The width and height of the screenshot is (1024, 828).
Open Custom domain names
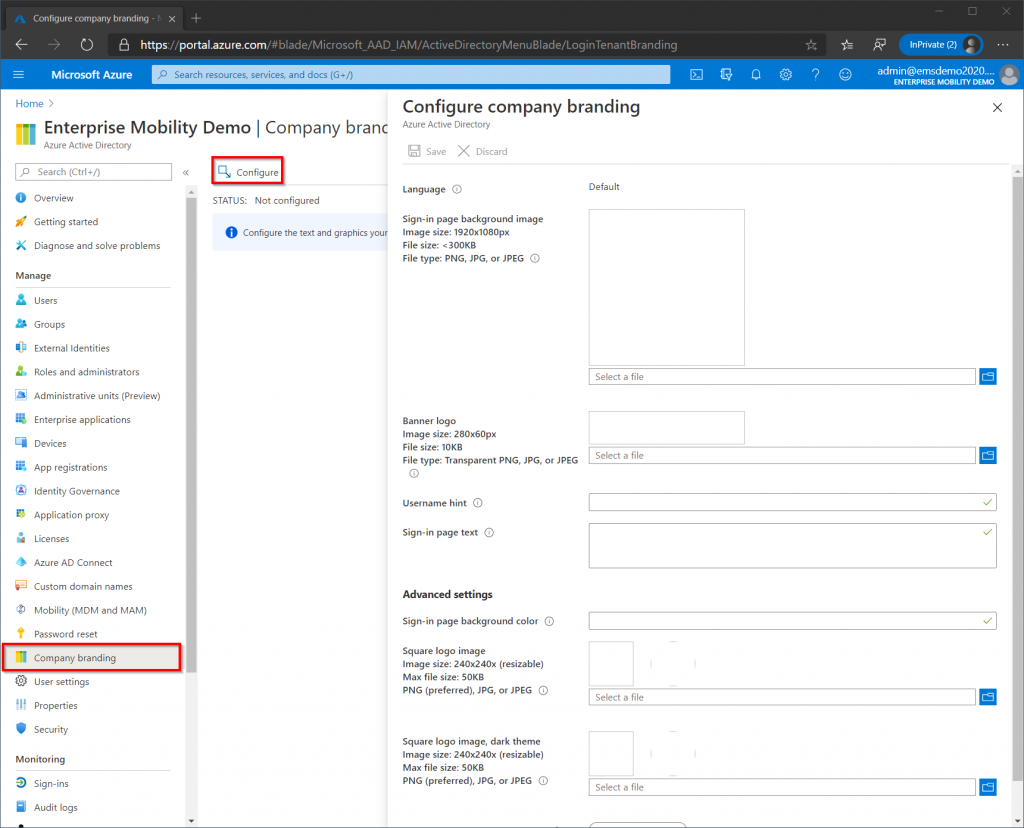[x=83, y=586]
